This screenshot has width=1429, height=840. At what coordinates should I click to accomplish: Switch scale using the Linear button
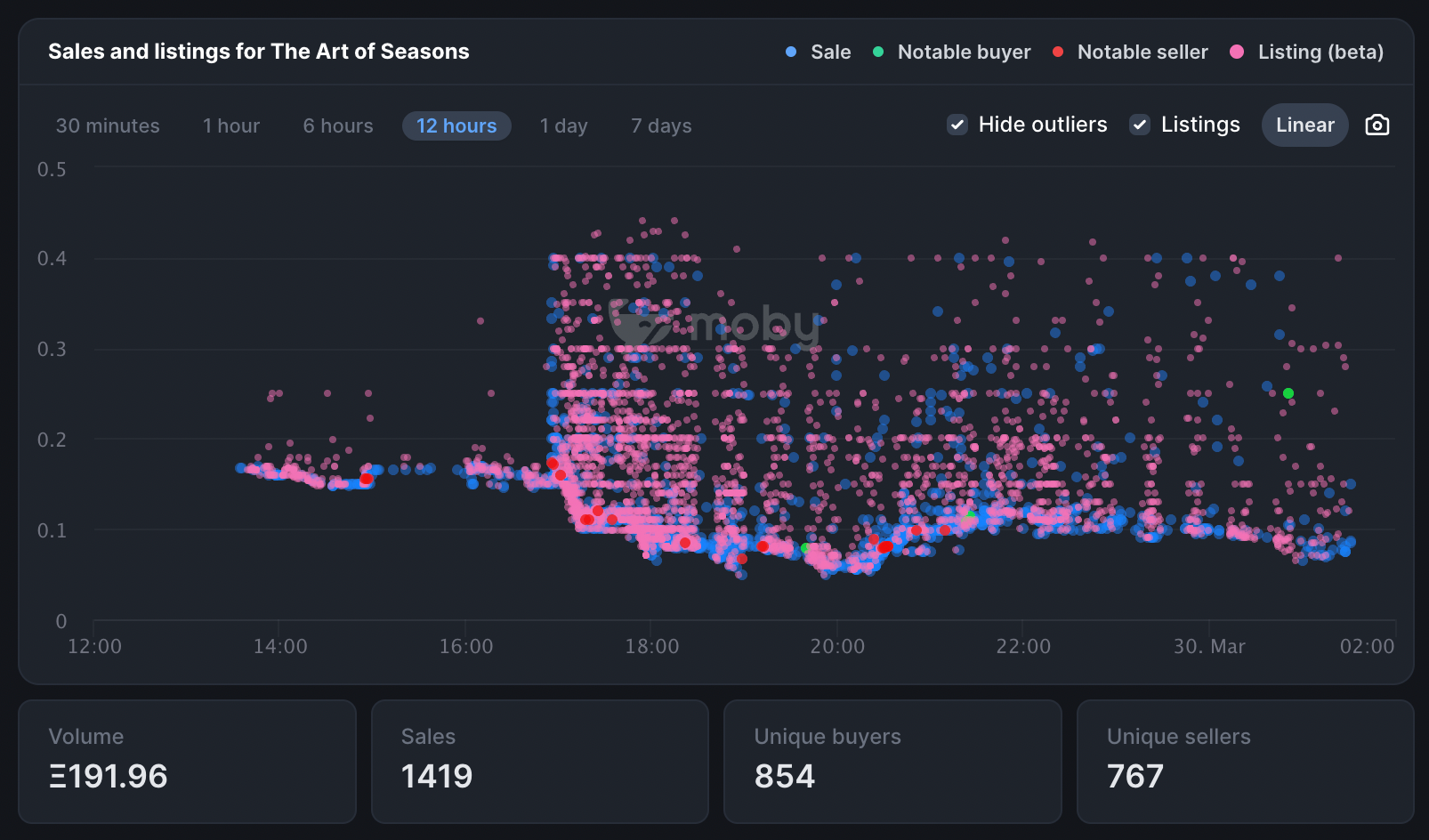(x=1305, y=125)
